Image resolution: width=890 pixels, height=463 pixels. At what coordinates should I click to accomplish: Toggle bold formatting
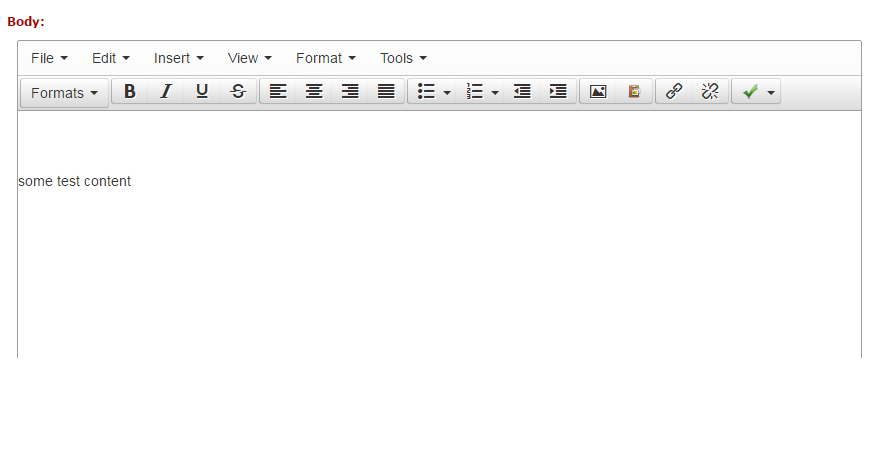tap(129, 91)
